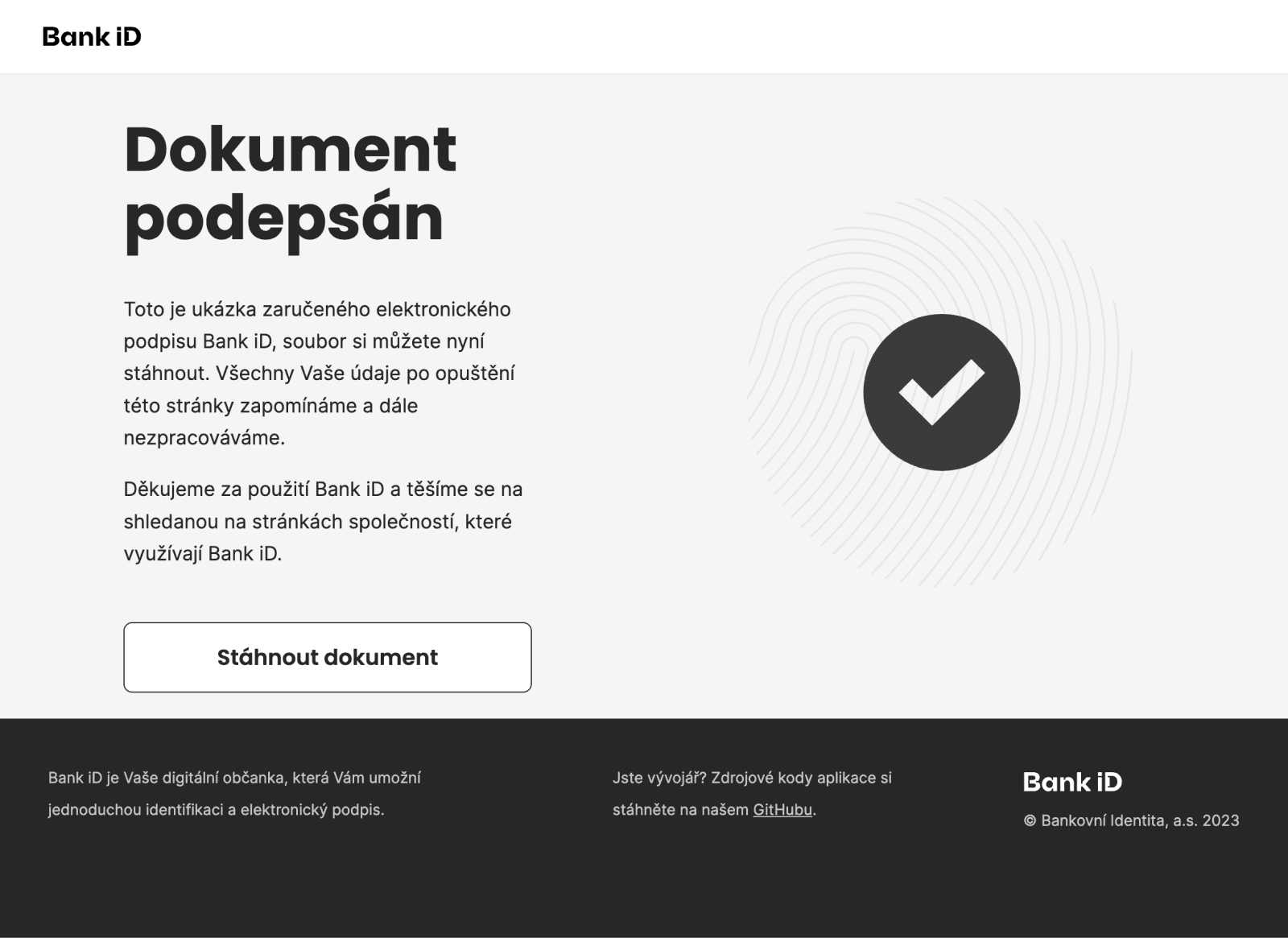
Task: Click the text "stáhněte na našem" before GitHub
Action: [x=680, y=810]
